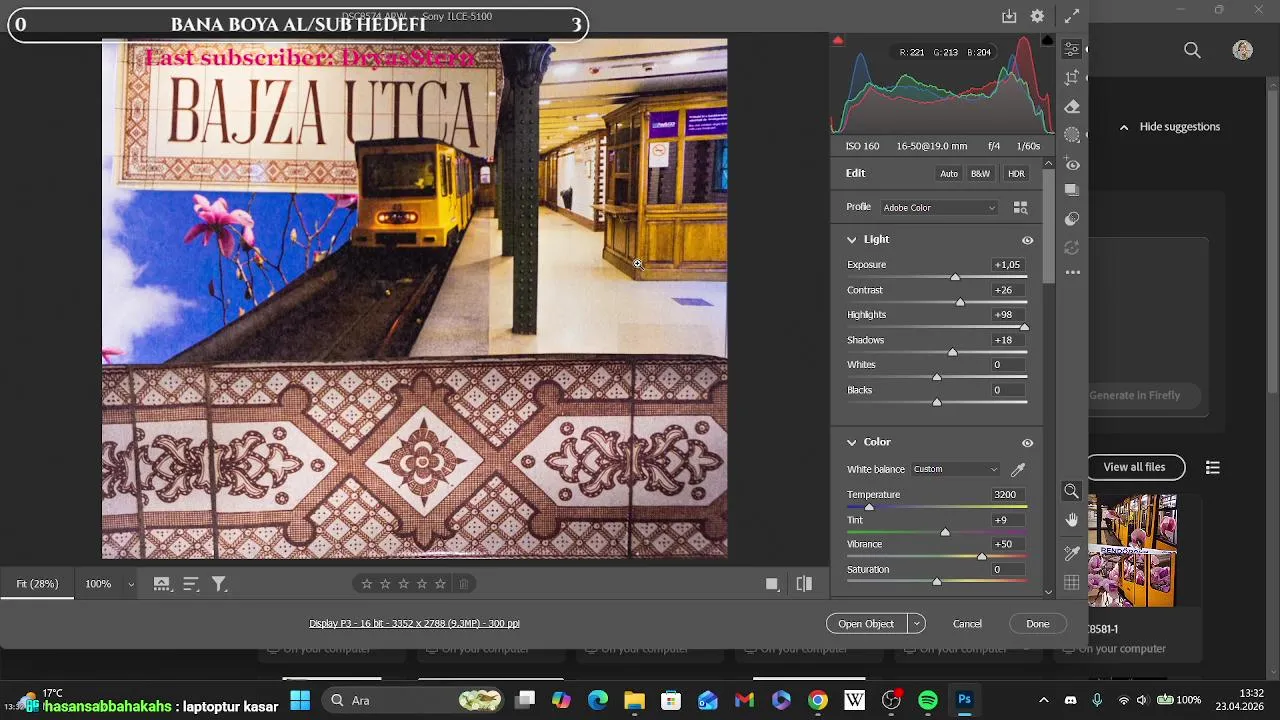Screen dimensions: 1280x720
Task: Open the recent file thumbnail in Photoshop home
Action: [1132, 550]
